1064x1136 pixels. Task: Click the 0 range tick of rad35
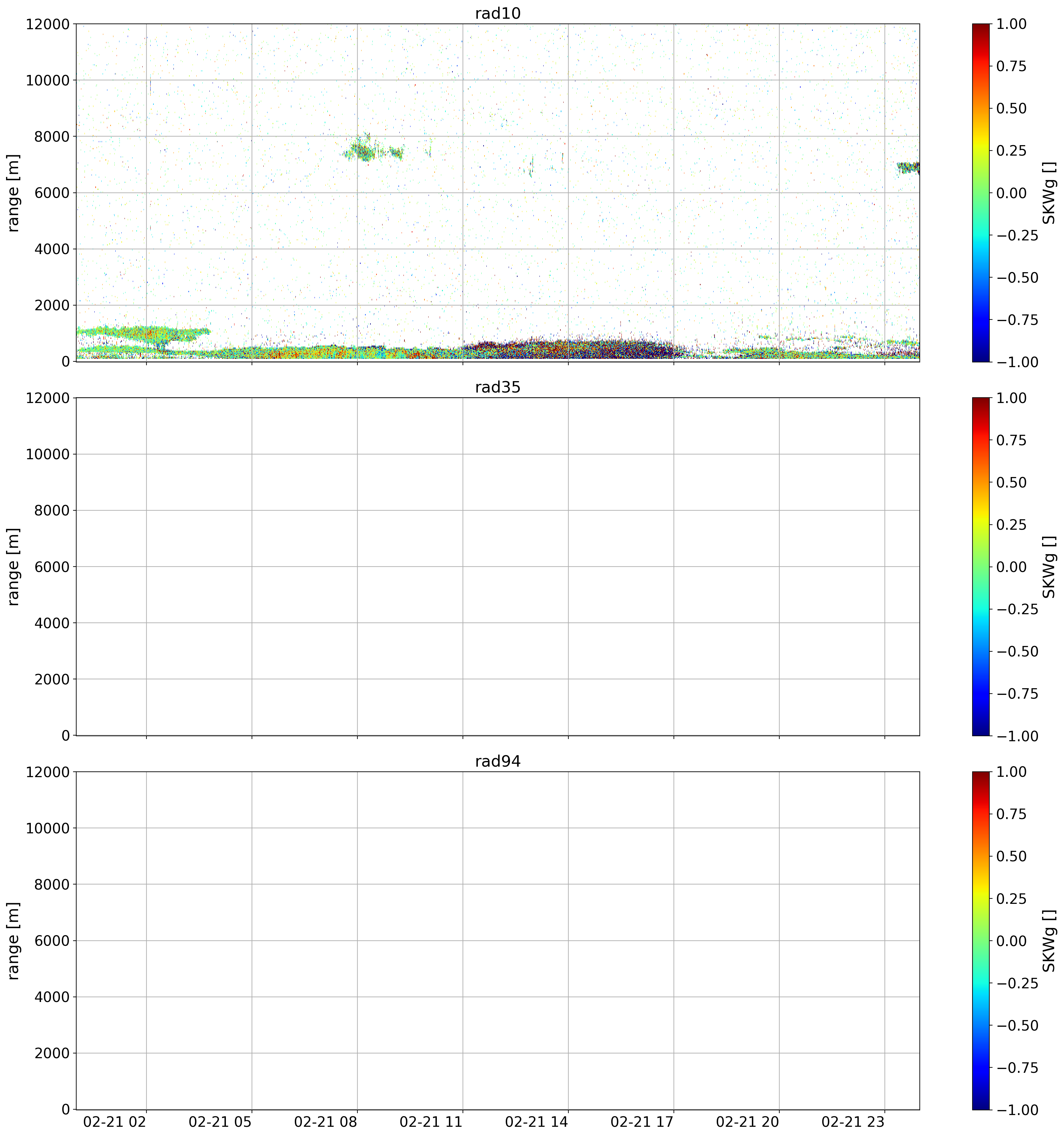(x=65, y=736)
